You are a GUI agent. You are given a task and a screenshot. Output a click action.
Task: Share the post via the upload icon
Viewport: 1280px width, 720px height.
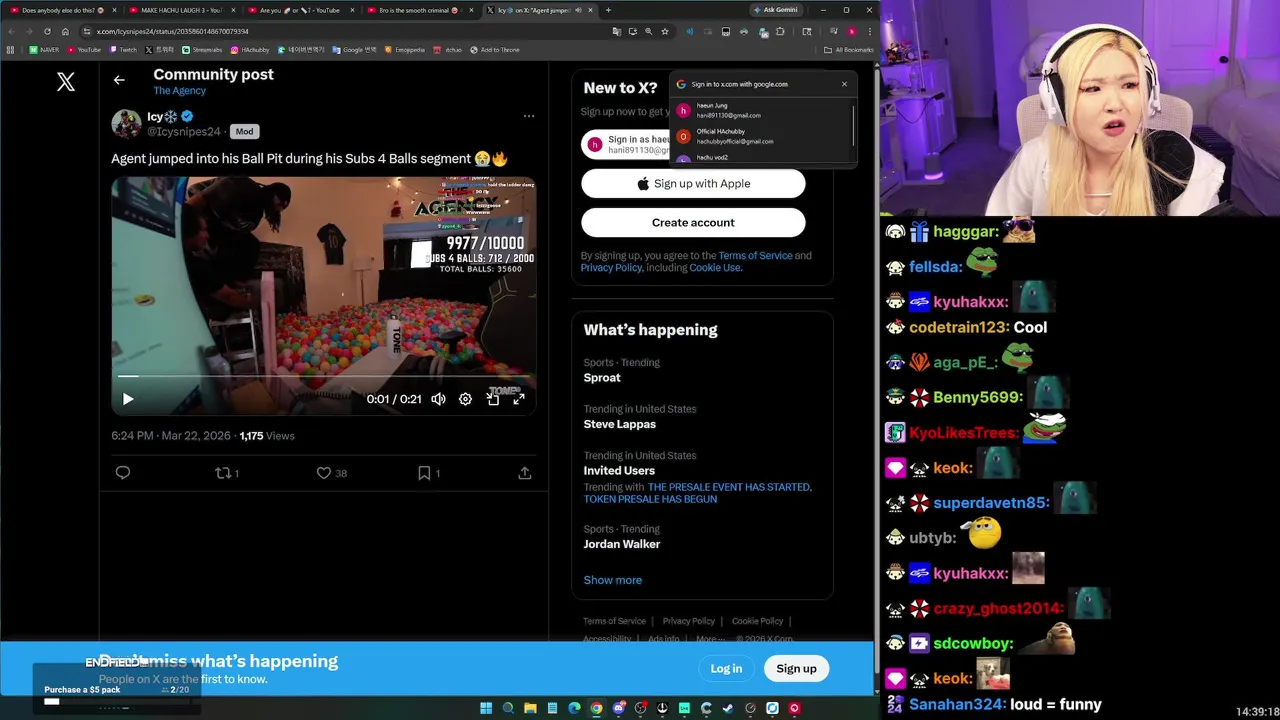click(524, 473)
